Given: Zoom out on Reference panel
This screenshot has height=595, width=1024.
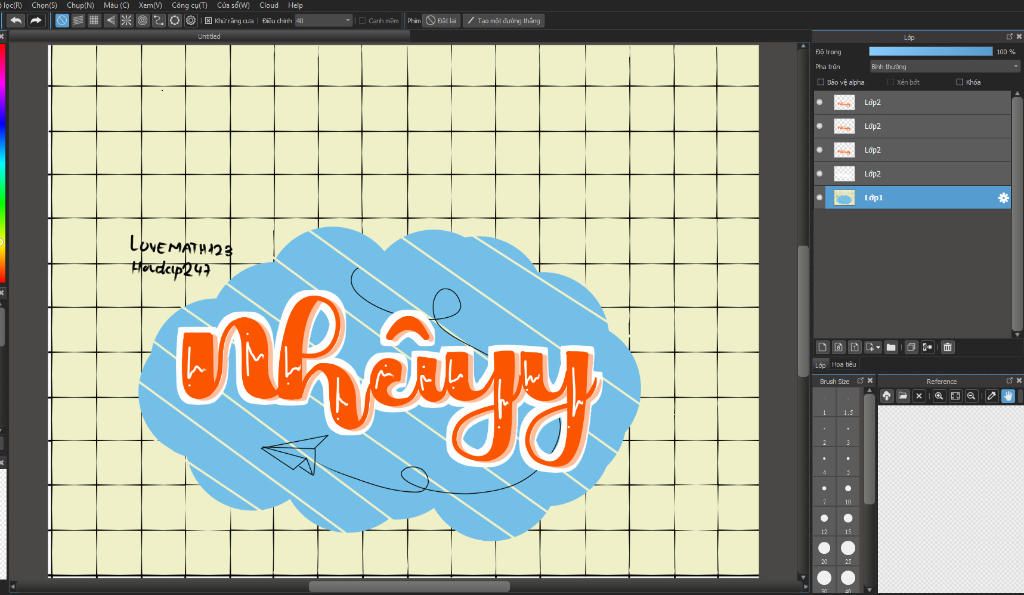Looking at the screenshot, I should point(971,396).
